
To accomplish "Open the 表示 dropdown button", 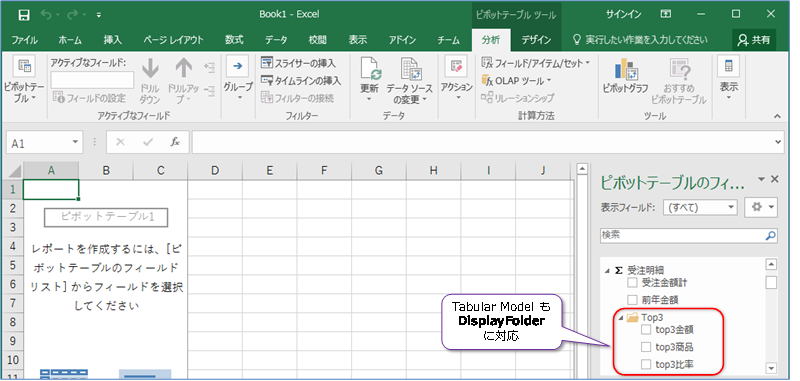I will 729,79.
